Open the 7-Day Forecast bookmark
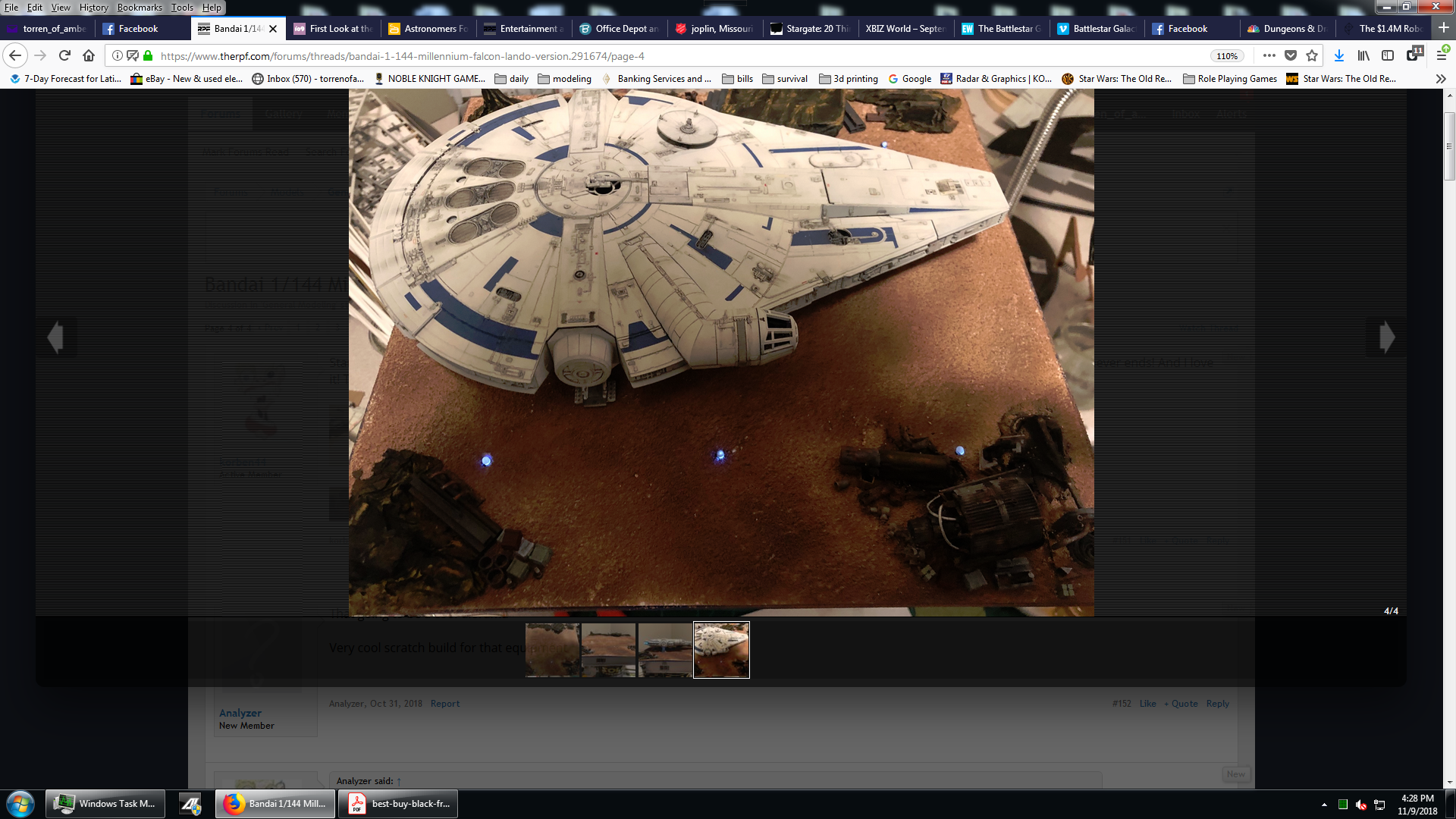Screen dimensions: 1456x819 point(65,79)
